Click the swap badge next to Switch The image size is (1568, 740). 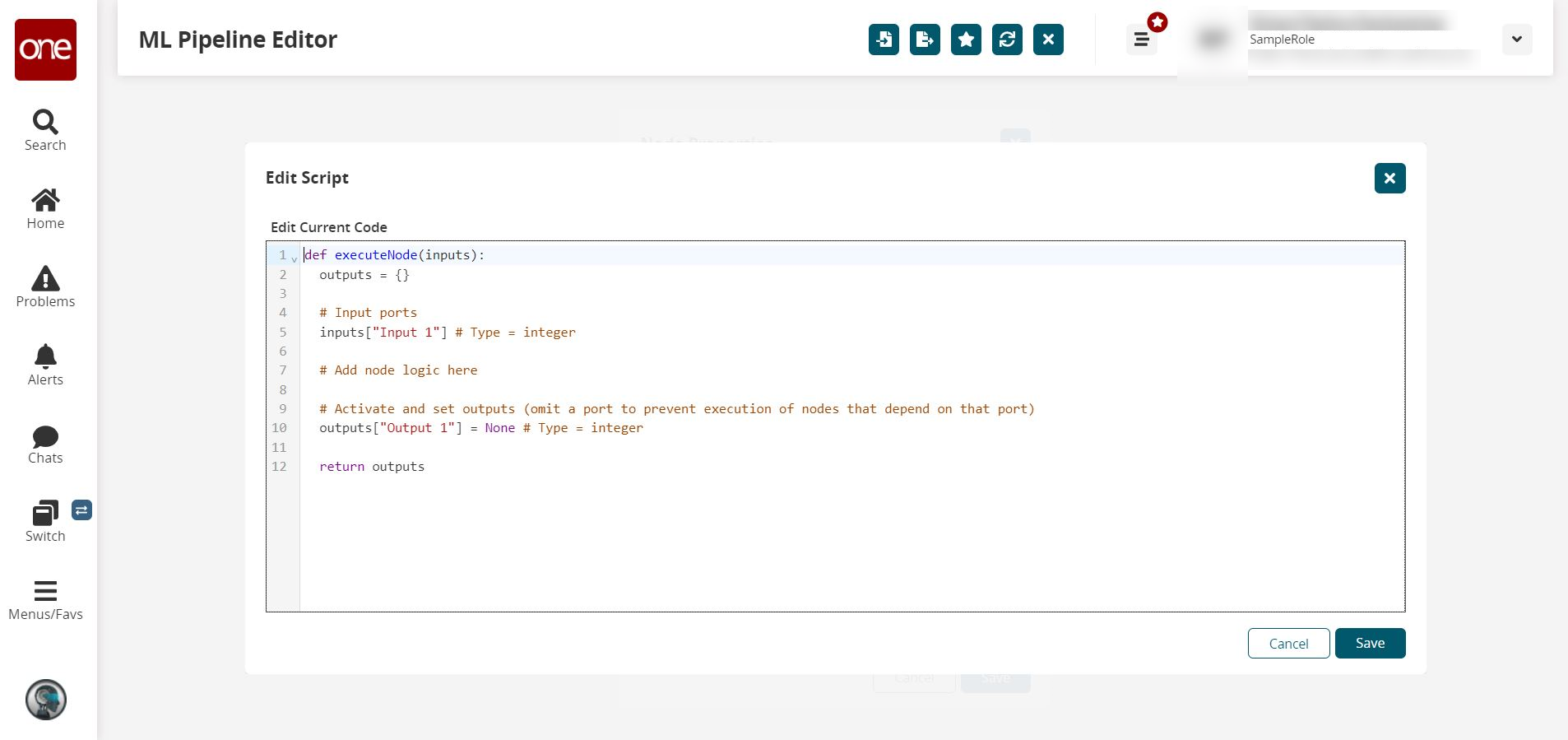tap(81, 510)
